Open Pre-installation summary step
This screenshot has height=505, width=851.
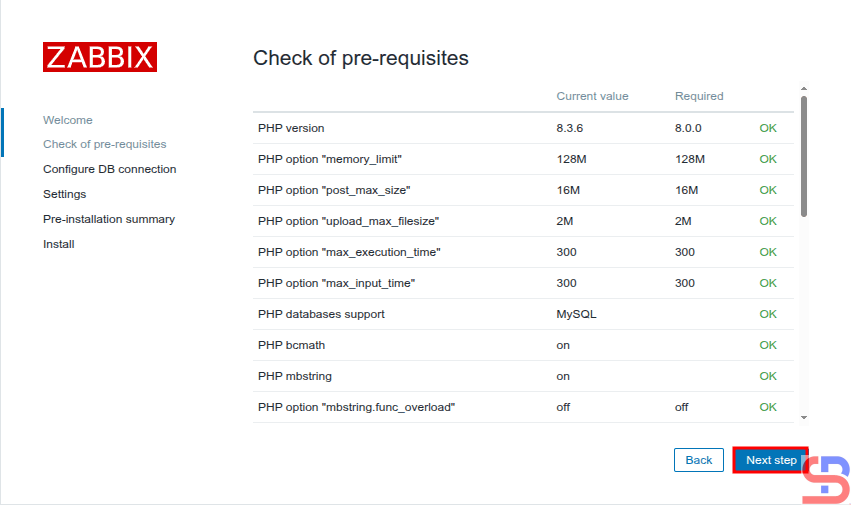click(109, 219)
